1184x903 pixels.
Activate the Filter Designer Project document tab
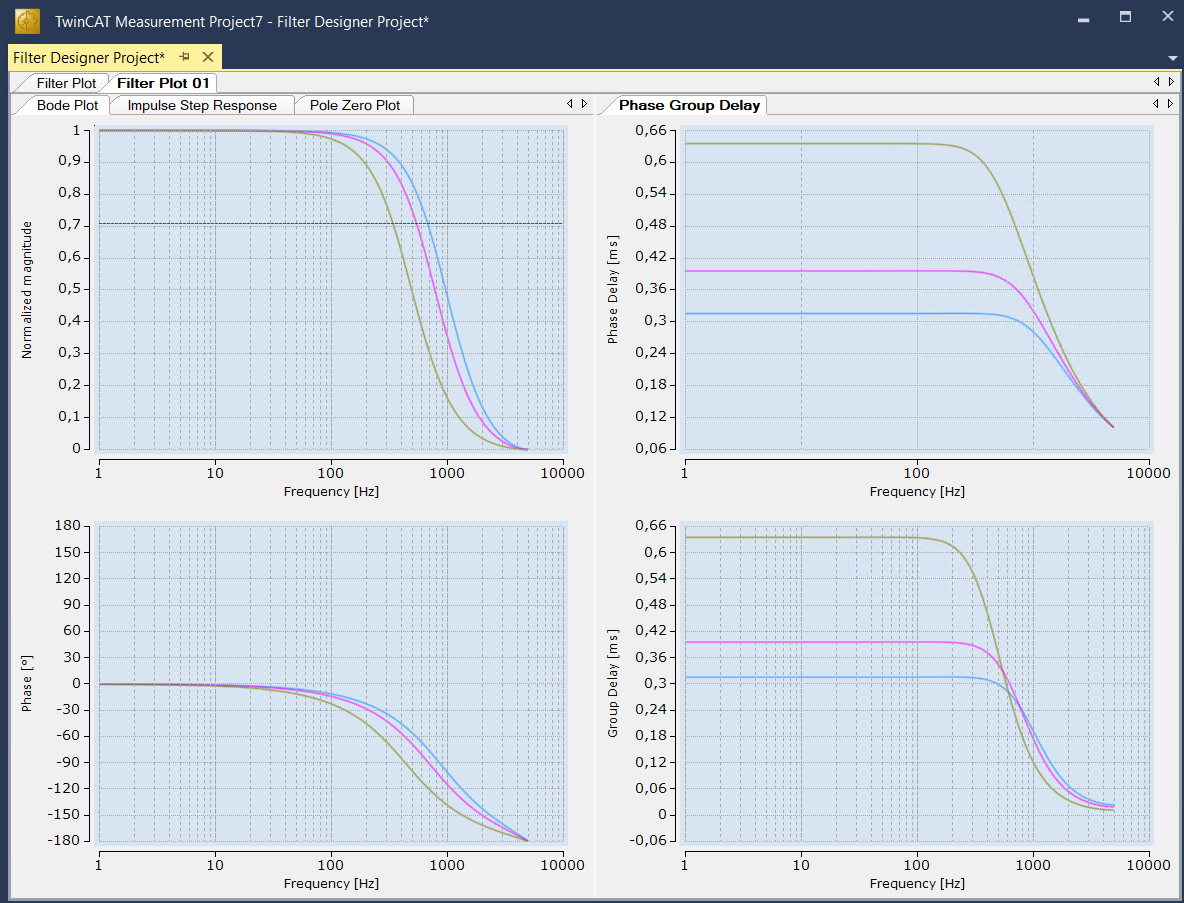point(89,57)
